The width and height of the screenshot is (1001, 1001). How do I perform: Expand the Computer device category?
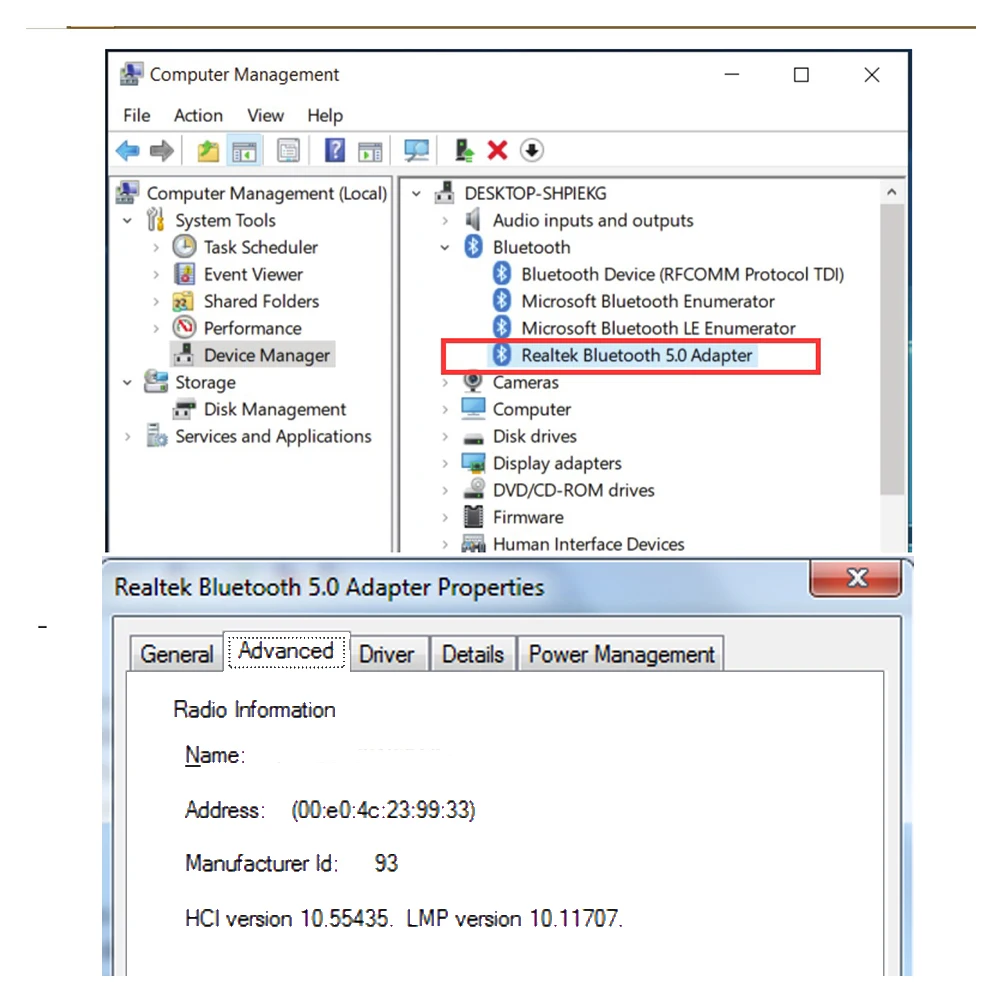(445, 409)
